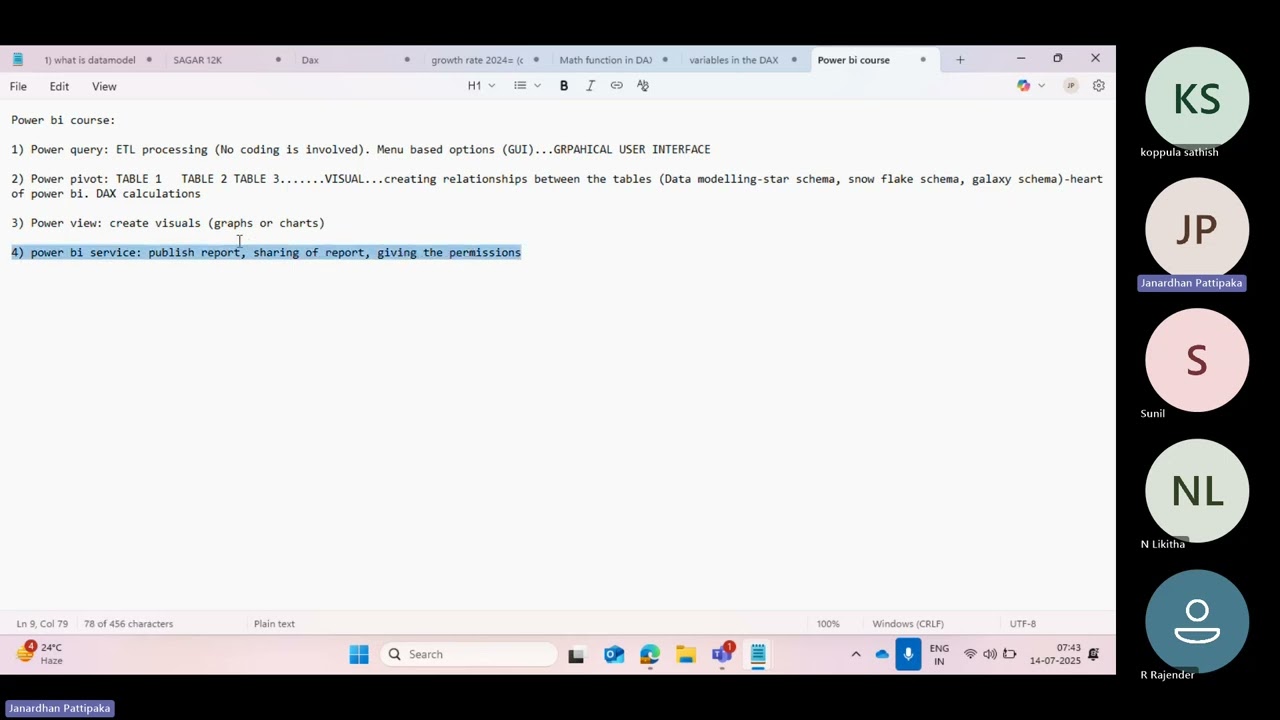Image resolution: width=1280 pixels, height=720 pixels.
Task: Switch to the growth rate 2024 tab
Action: coord(476,60)
